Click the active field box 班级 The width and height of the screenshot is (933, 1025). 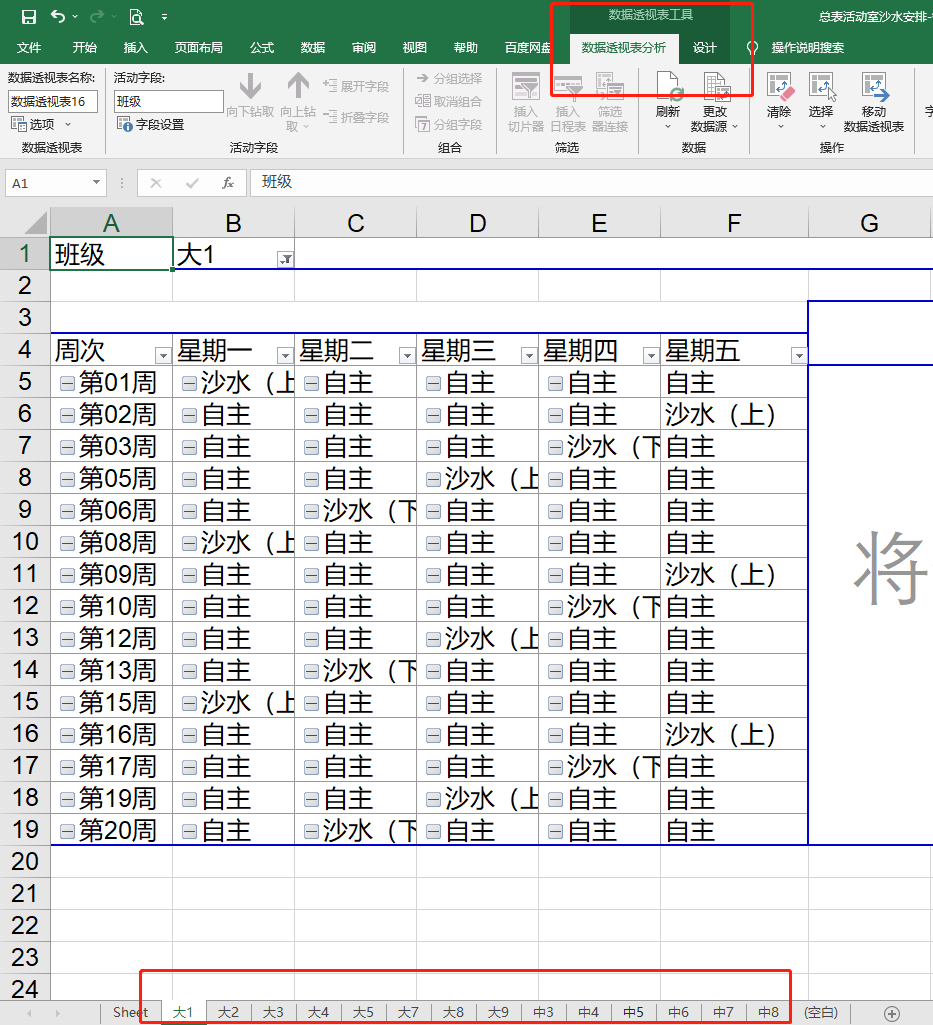coord(169,101)
